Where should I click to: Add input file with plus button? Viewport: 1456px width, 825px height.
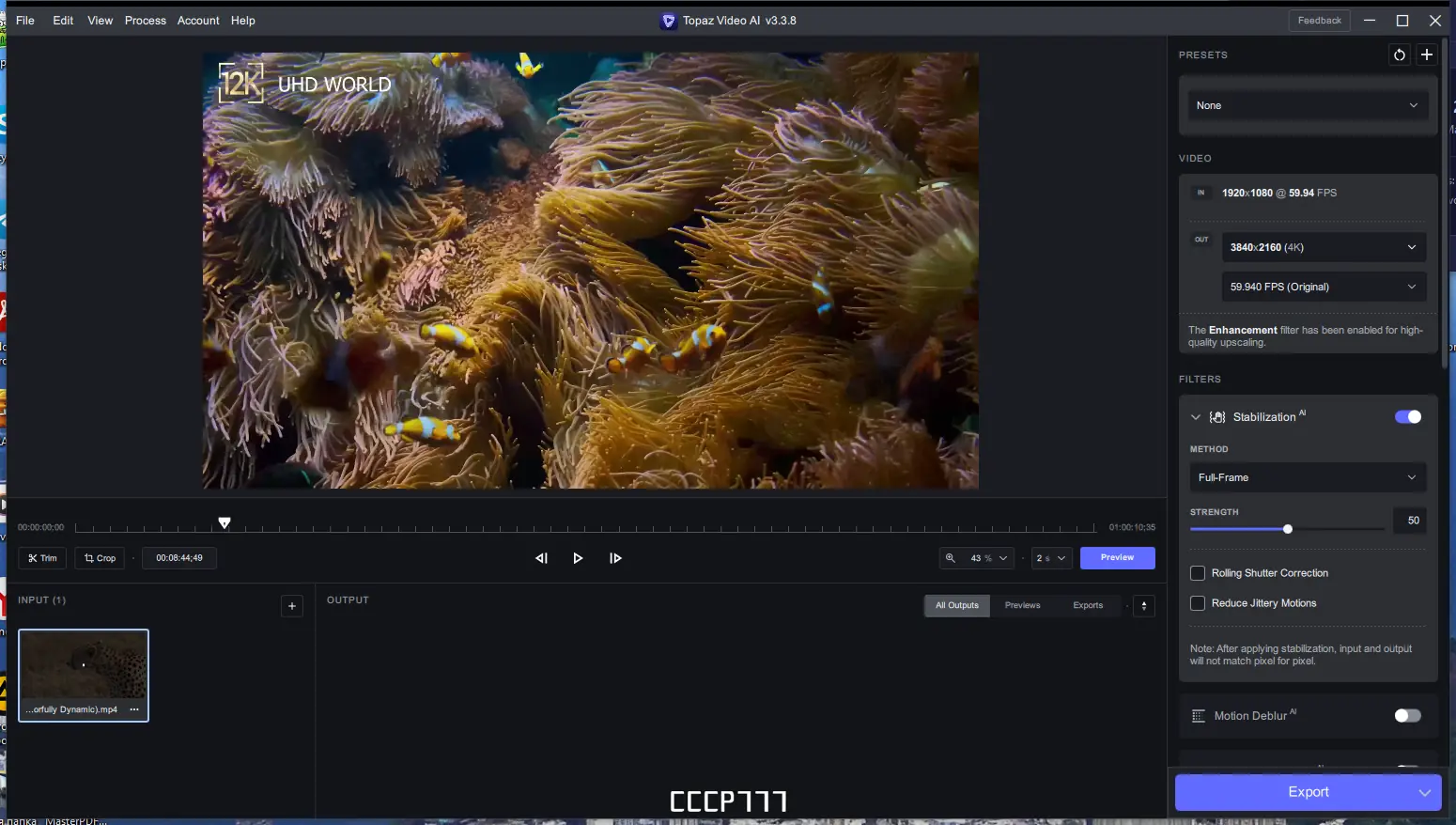292,606
